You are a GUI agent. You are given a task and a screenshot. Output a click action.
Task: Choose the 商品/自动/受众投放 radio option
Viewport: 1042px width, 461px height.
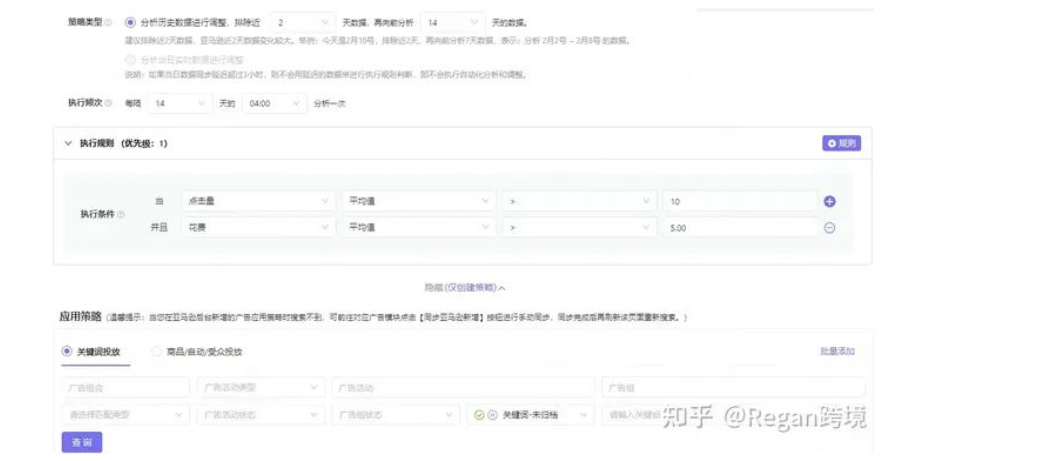tap(156, 352)
